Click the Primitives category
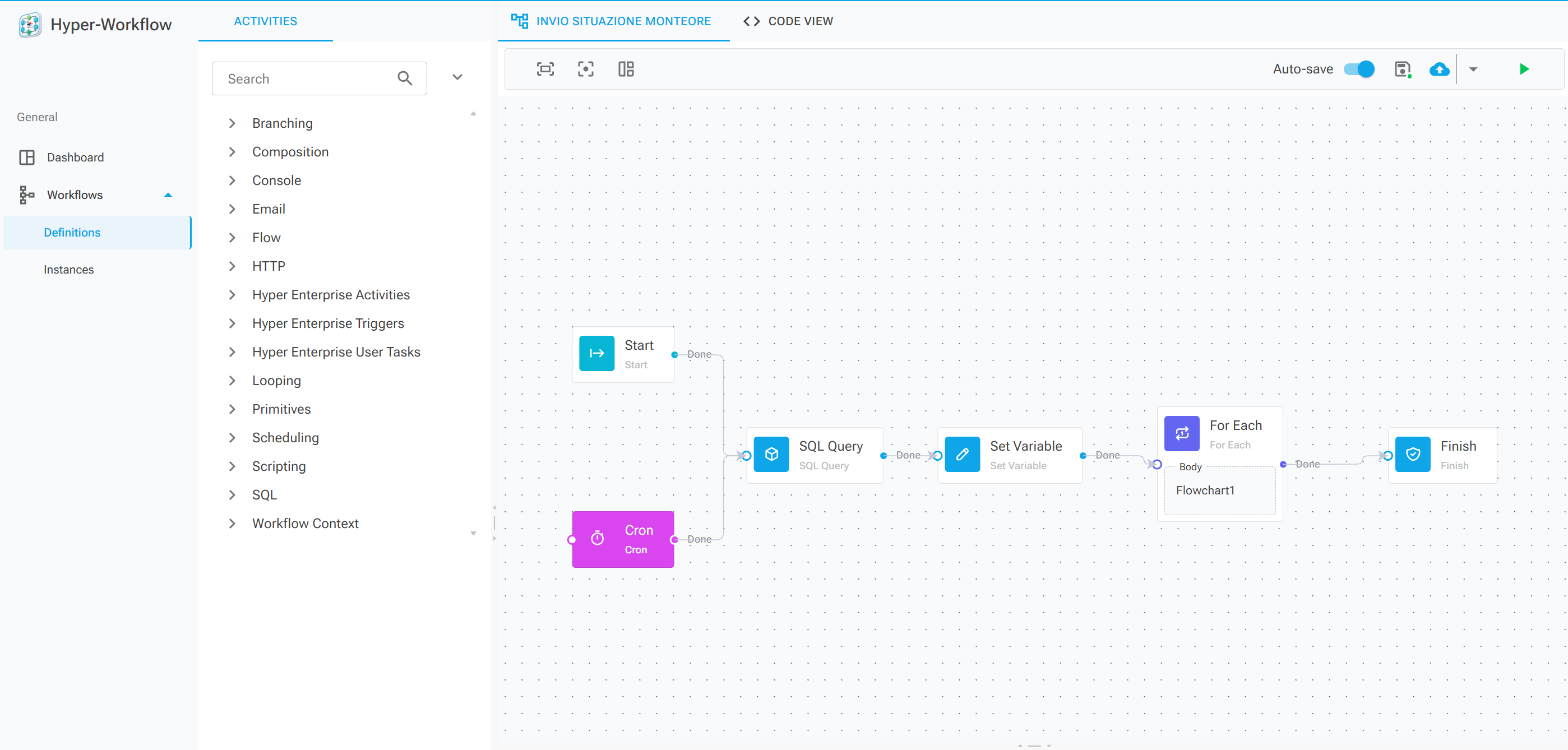Viewport: 1568px width, 750px height. point(281,409)
